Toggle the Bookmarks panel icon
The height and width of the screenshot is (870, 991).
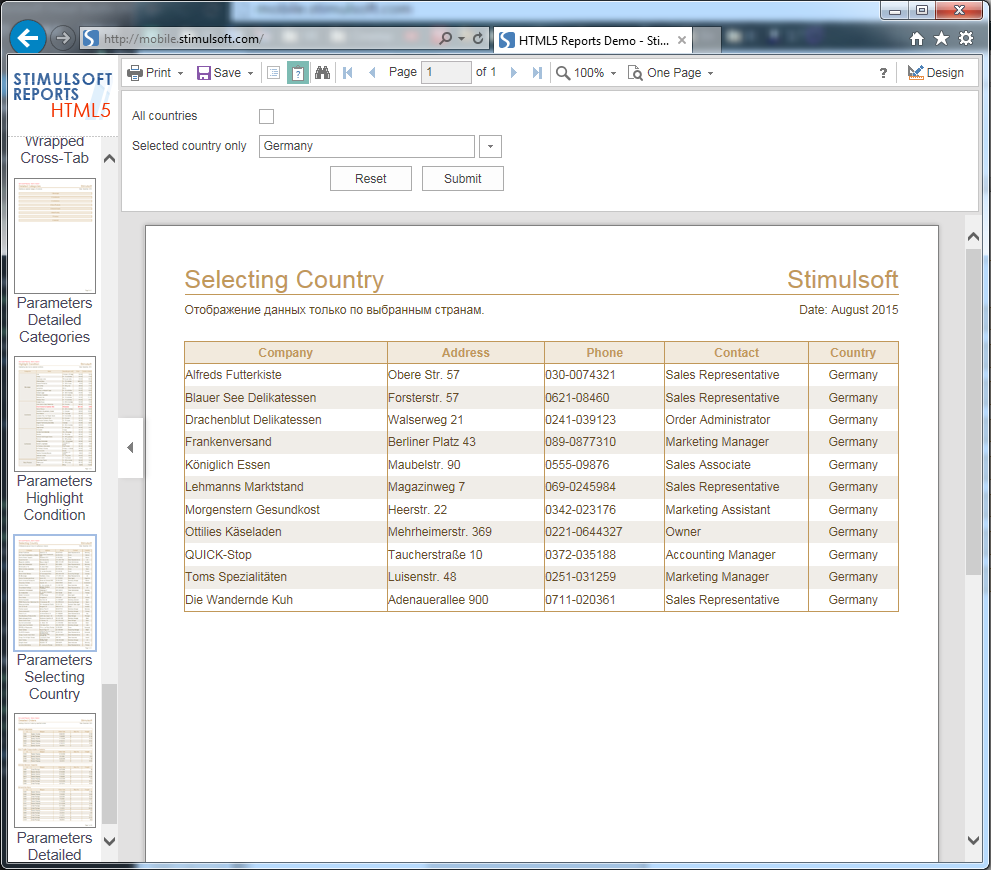click(x=274, y=73)
